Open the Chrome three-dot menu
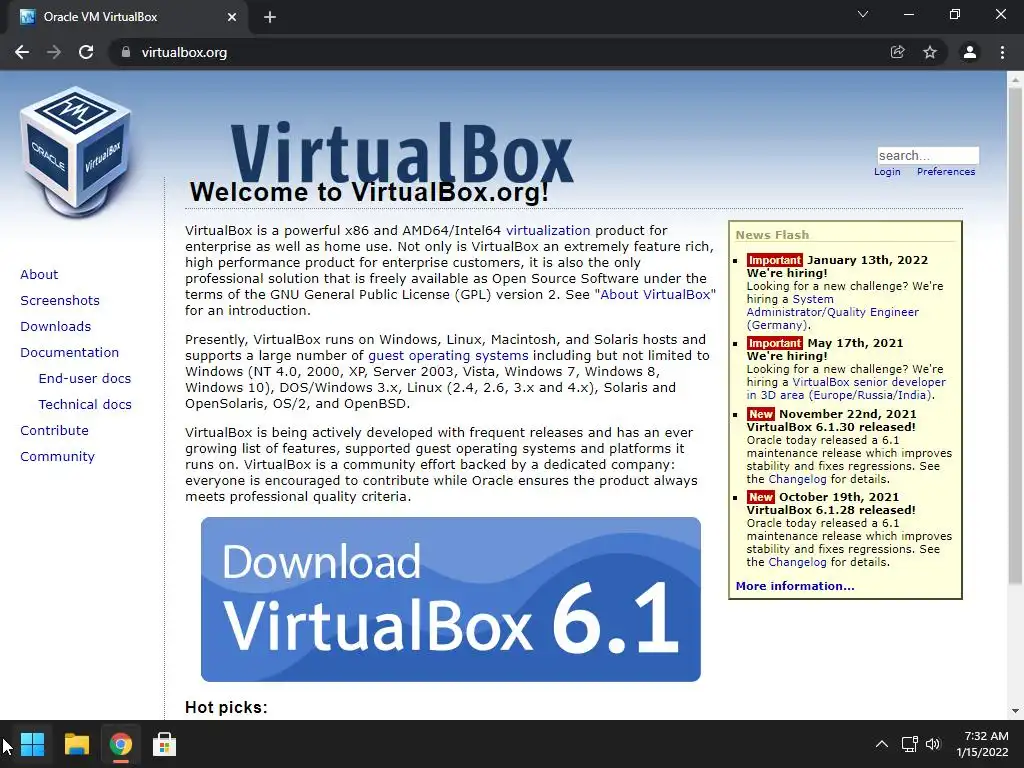 point(1002,52)
